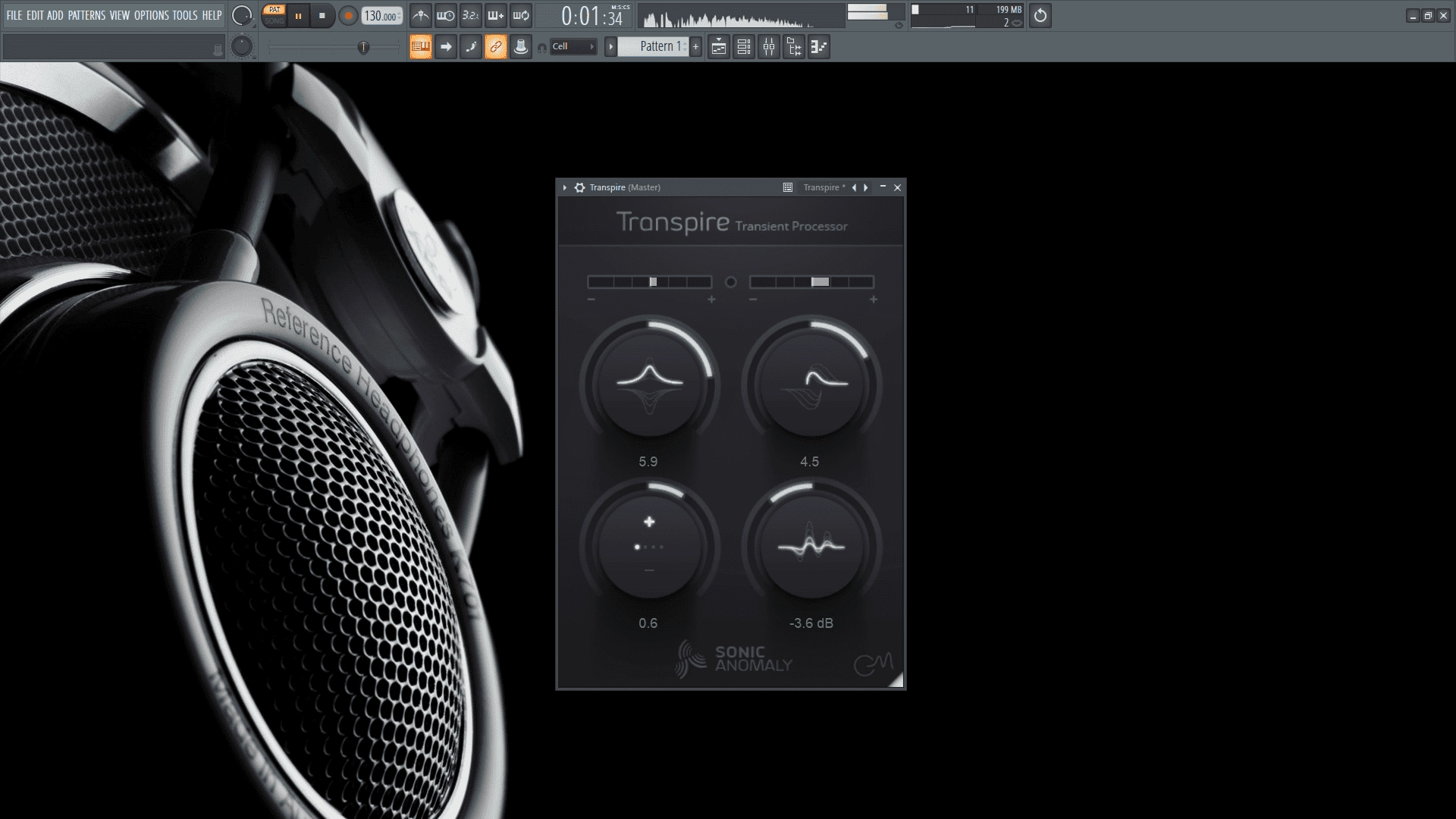Click the CM logo in Transpire
This screenshot has width=1456, height=819.
point(873,664)
